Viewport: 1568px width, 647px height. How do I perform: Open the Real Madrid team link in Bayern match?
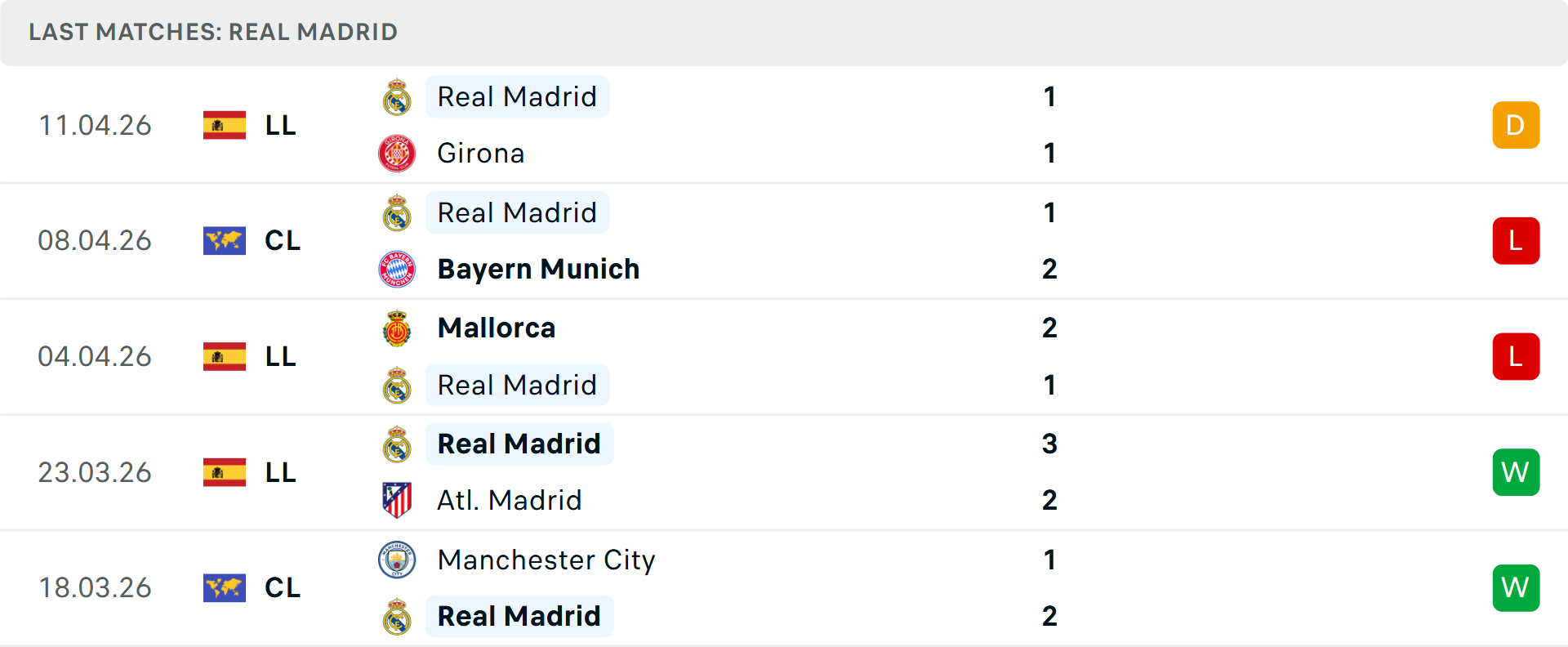pos(517,212)
